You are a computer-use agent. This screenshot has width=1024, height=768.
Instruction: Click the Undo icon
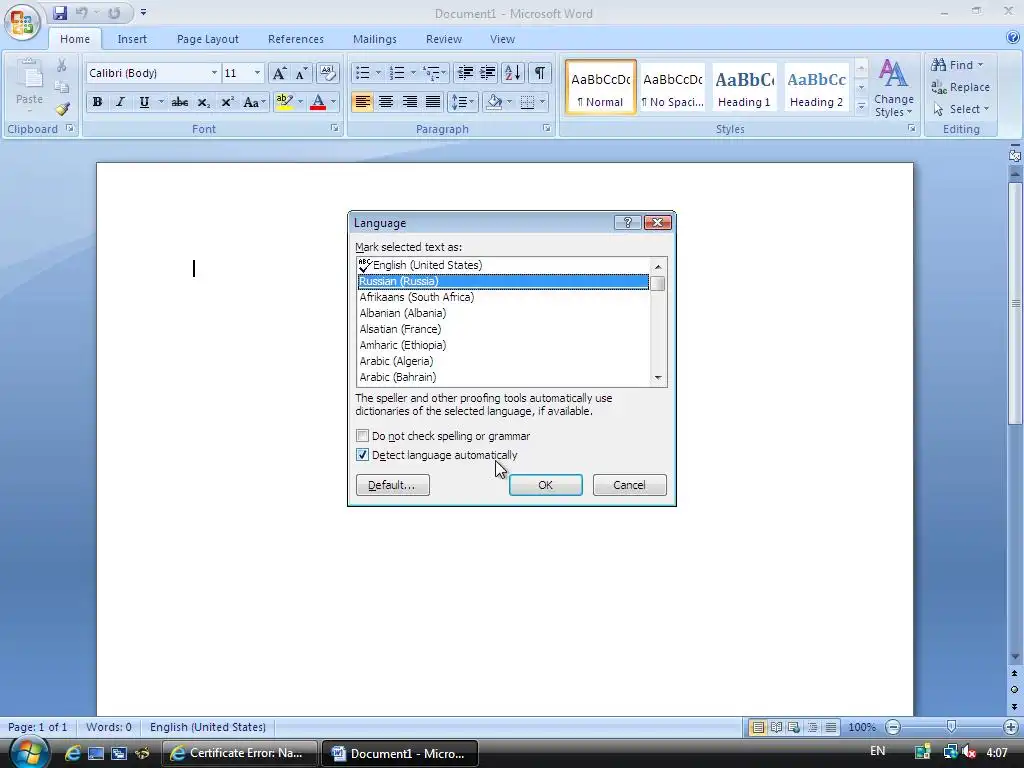(x=82, y=13)
